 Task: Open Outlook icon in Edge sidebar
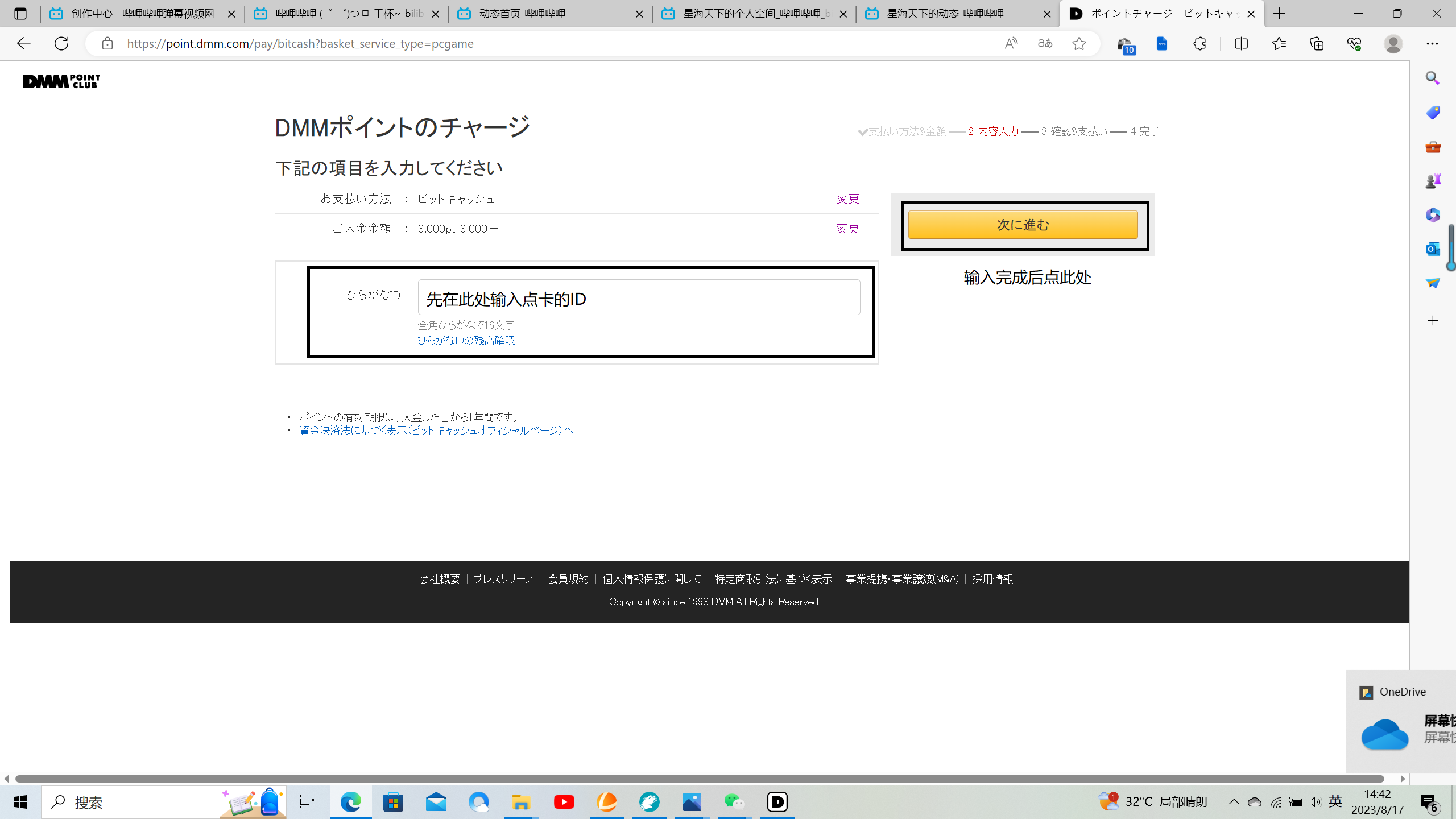(x=1432, y=249)
